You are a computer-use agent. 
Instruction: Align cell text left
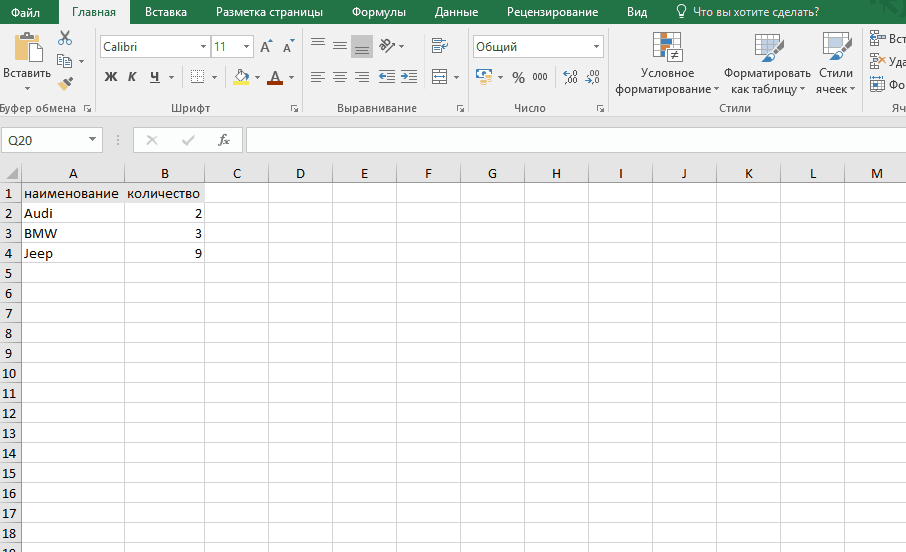[x=318, y=77]
